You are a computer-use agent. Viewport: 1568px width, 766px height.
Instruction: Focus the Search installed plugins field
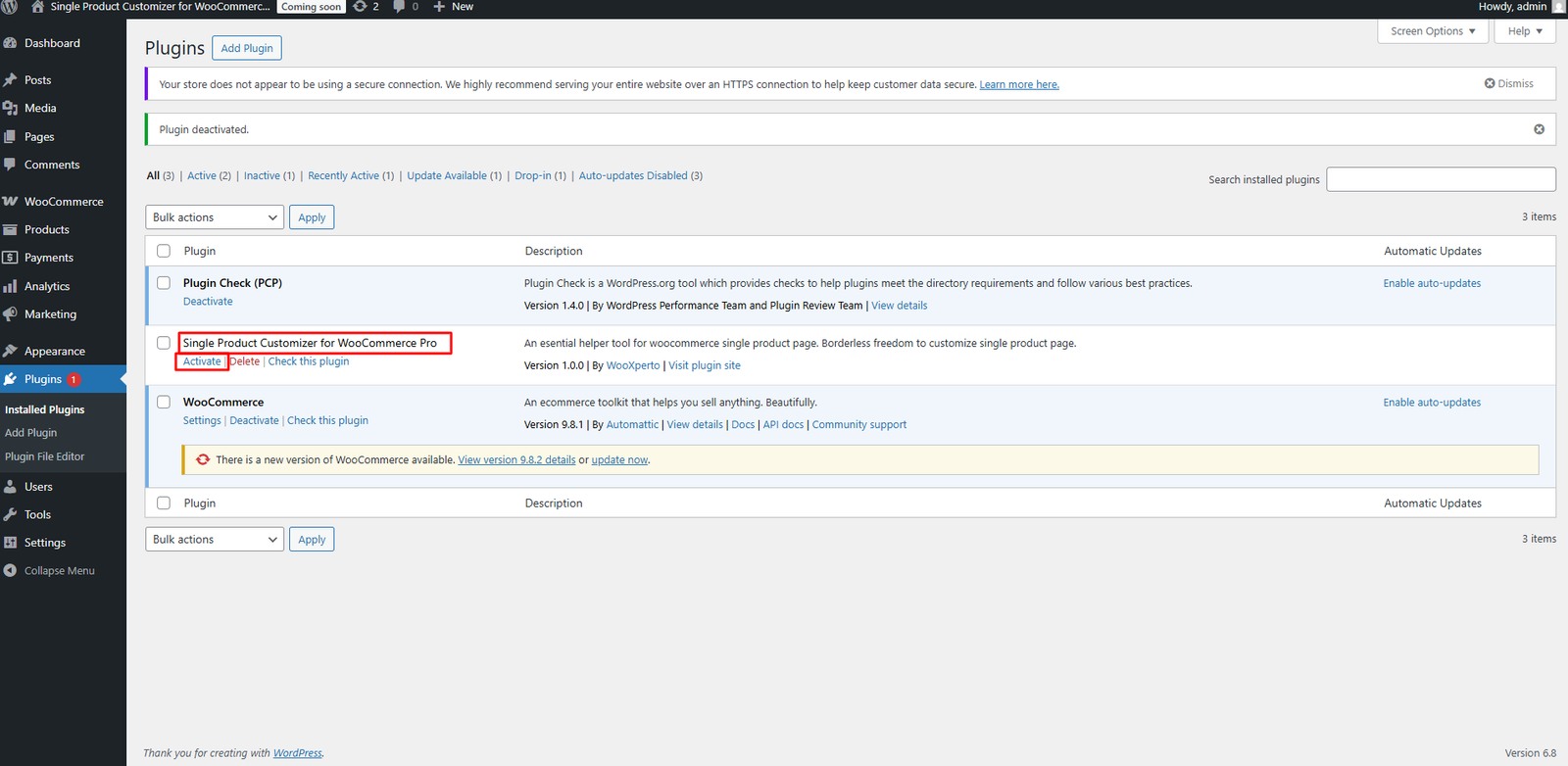(1441, 179)
